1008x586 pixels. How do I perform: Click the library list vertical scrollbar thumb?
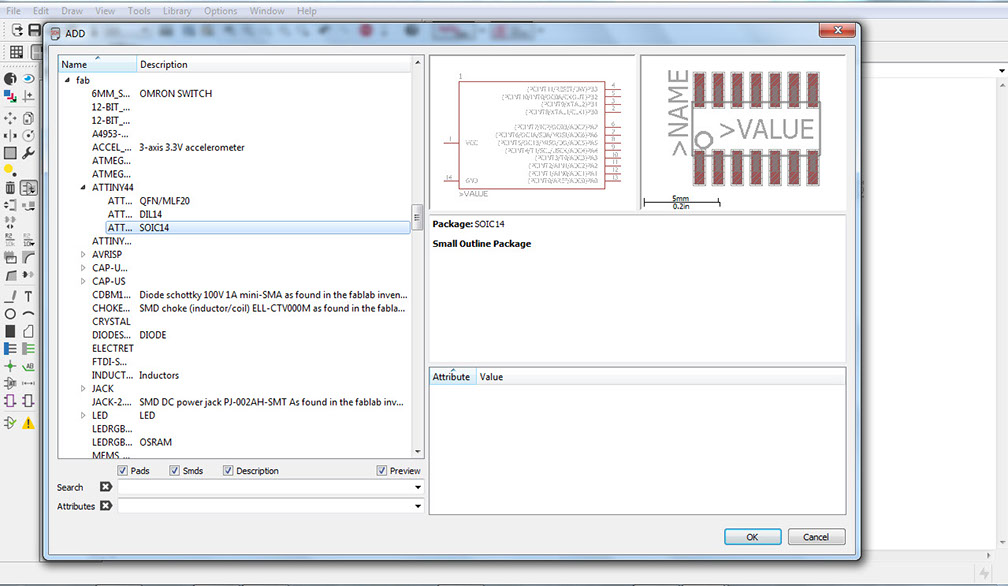tap(417, 215)
